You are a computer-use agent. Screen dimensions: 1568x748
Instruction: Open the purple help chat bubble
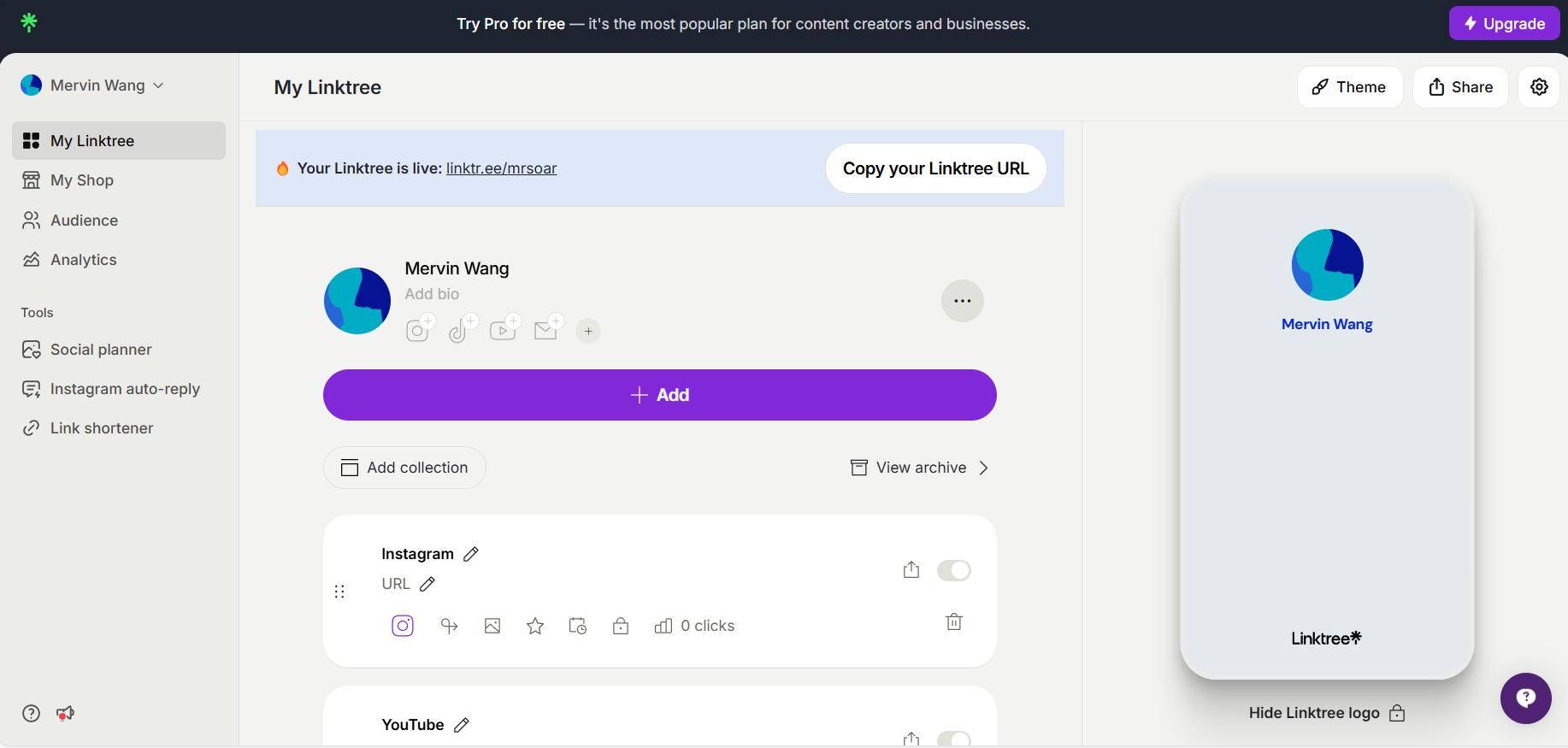click(x=1526, y=698)
